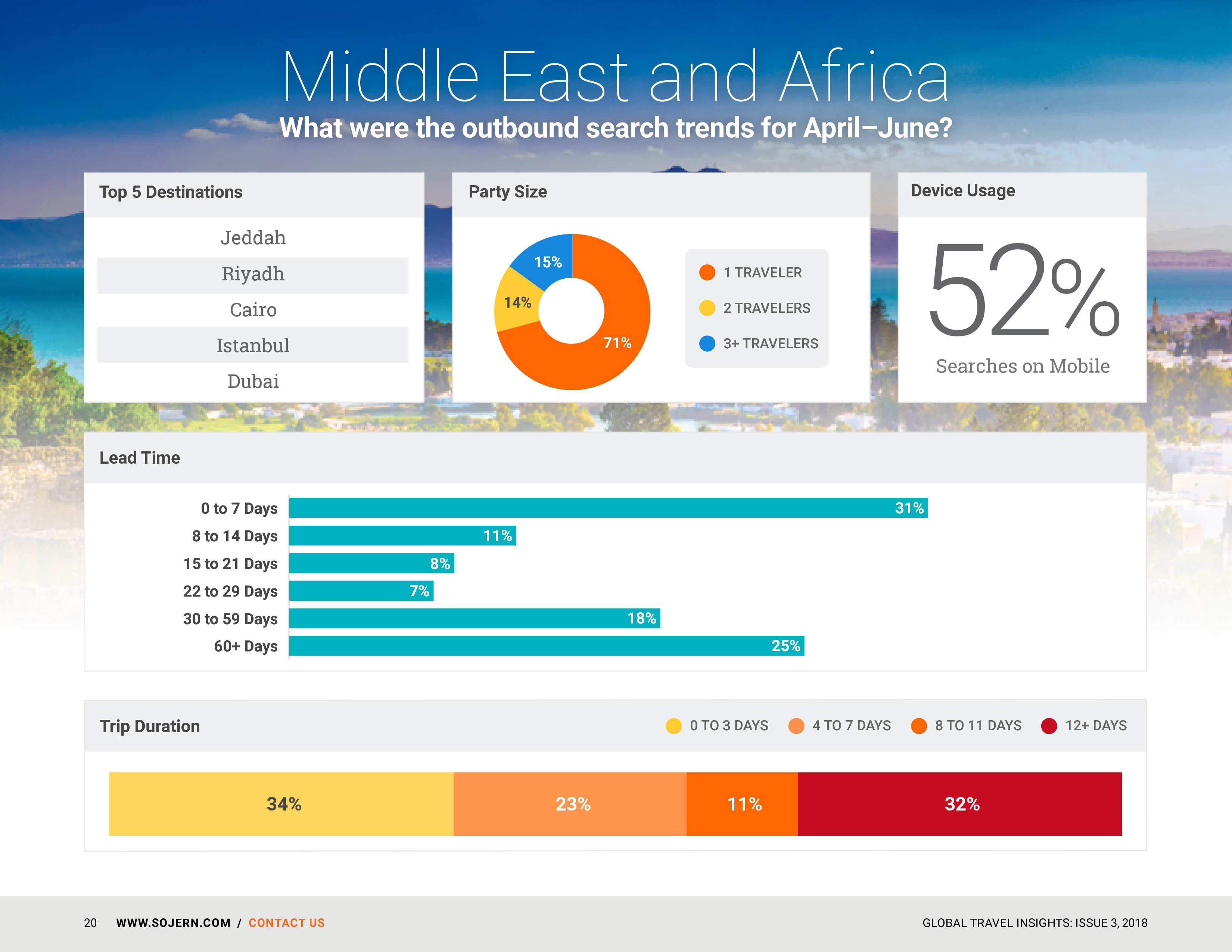Click the 8 to 11 Days legend dot
The width and height of the screenshot is (1232, 952).
tap(918, 726)
